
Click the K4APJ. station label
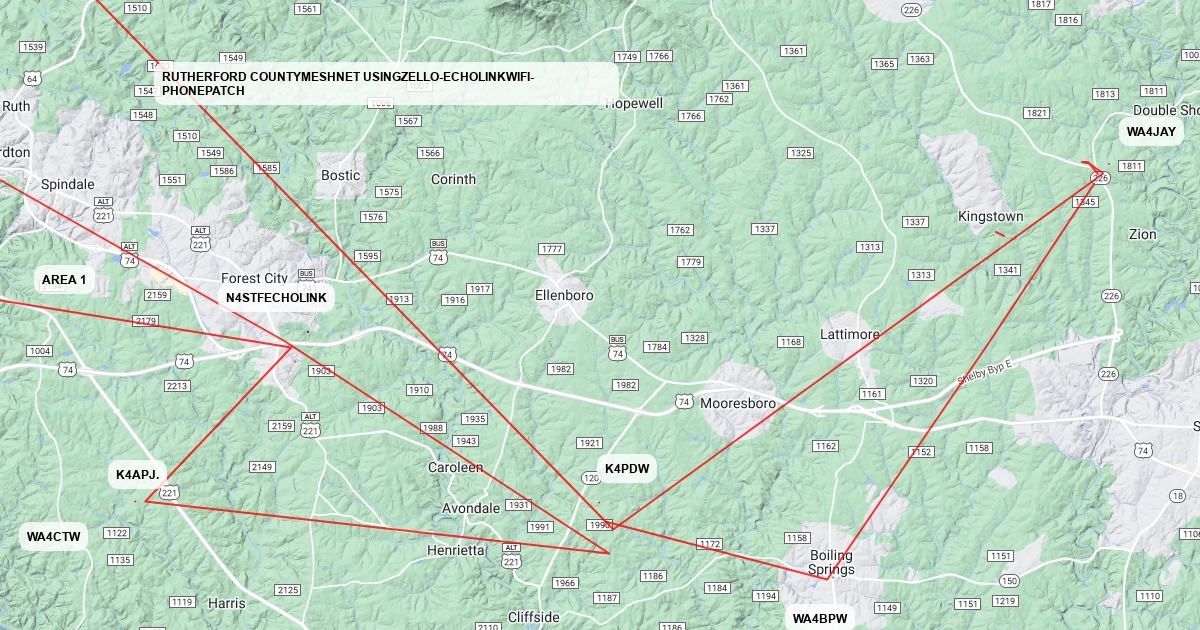[138, 475]
